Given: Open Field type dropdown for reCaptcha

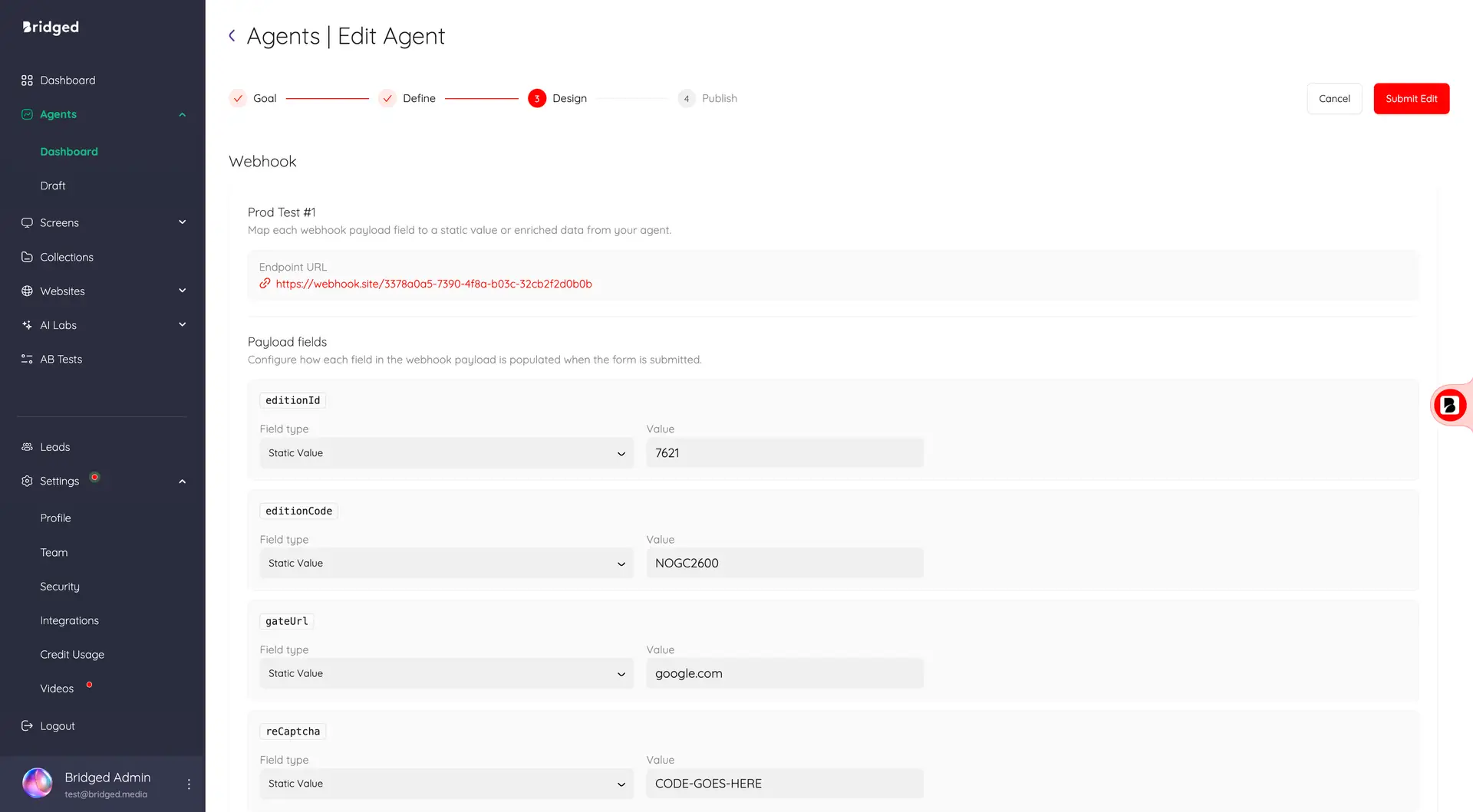Looking at the screenshot, I should tap(447, 784).
